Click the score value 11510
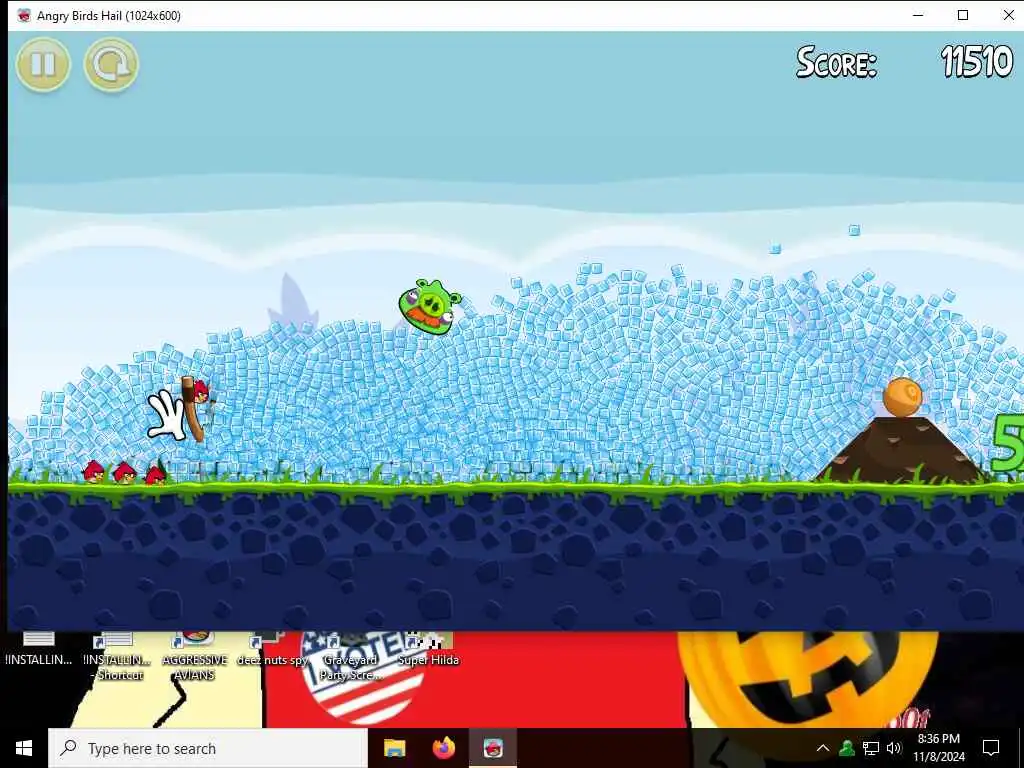Image resolution: width=1024 pixels, height=768 pixels. tap(977, 63)
